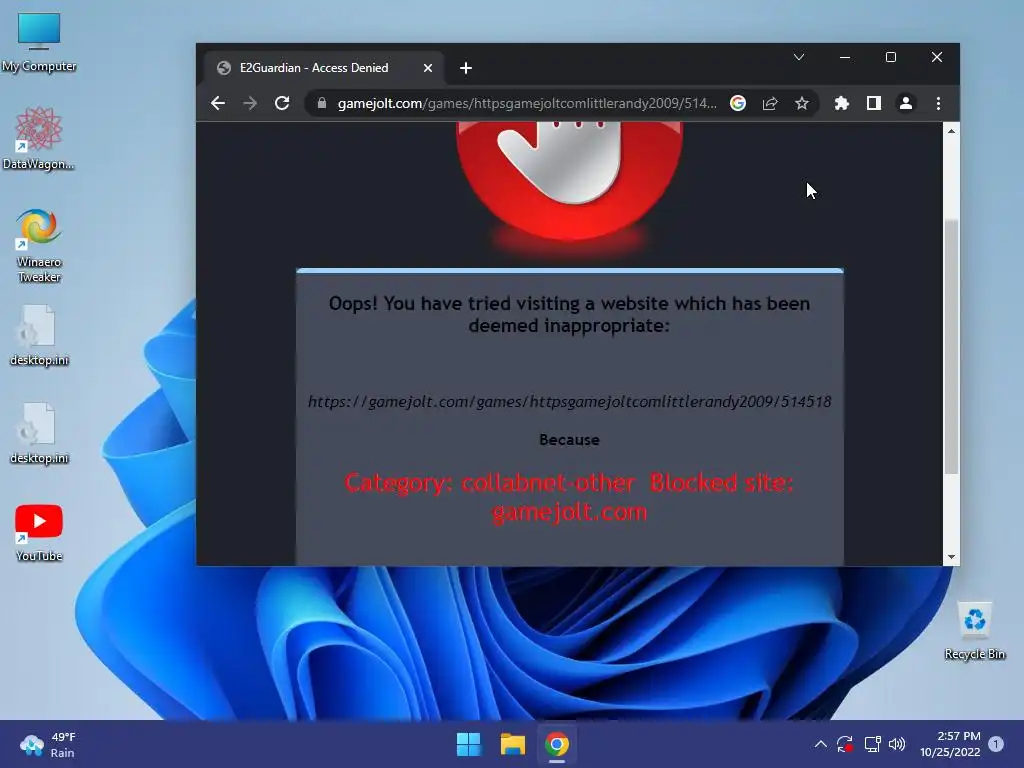Show hidden system tray icons
The image size is (1024, 768).
(x=821, y=744)
